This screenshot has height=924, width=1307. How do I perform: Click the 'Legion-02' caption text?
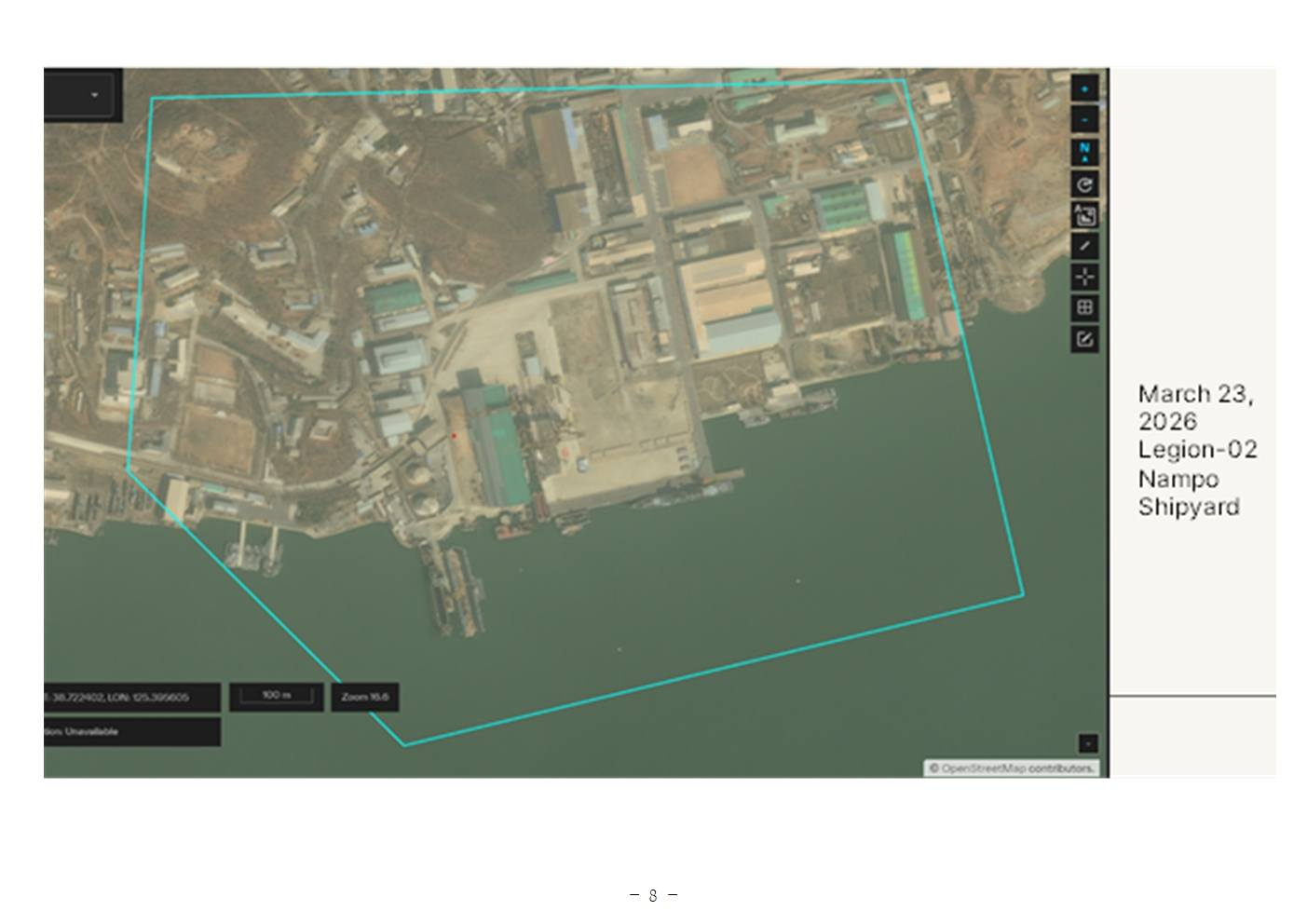[x=1197, y=450]
